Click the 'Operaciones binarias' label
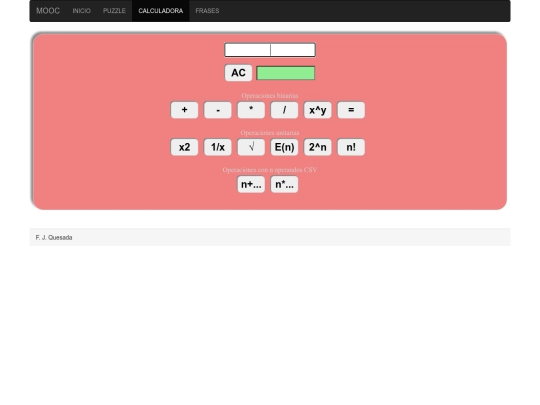 coord(270,95)
